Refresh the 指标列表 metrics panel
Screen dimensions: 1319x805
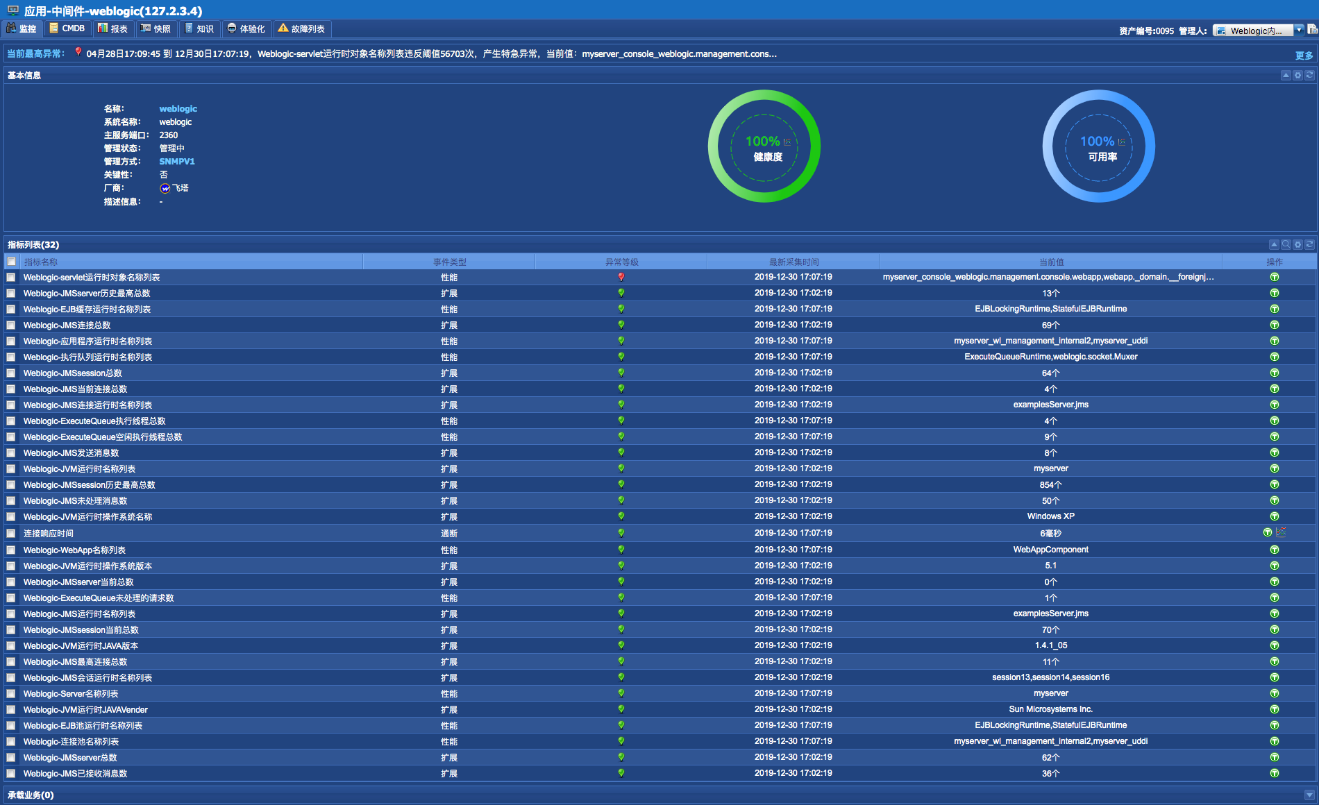(x=1309, y=245)
